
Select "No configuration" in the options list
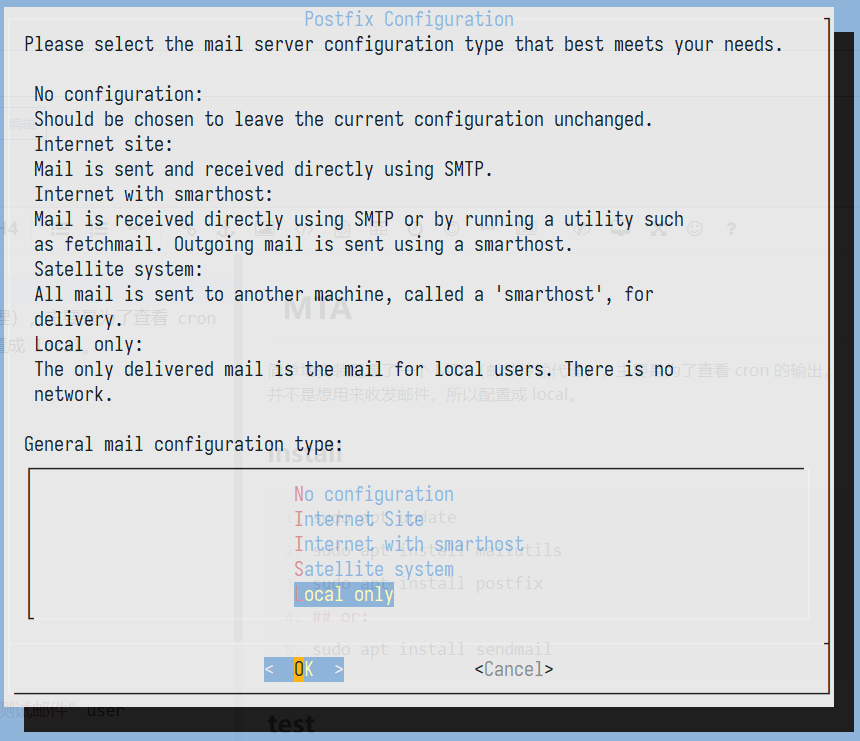[373, 494]
